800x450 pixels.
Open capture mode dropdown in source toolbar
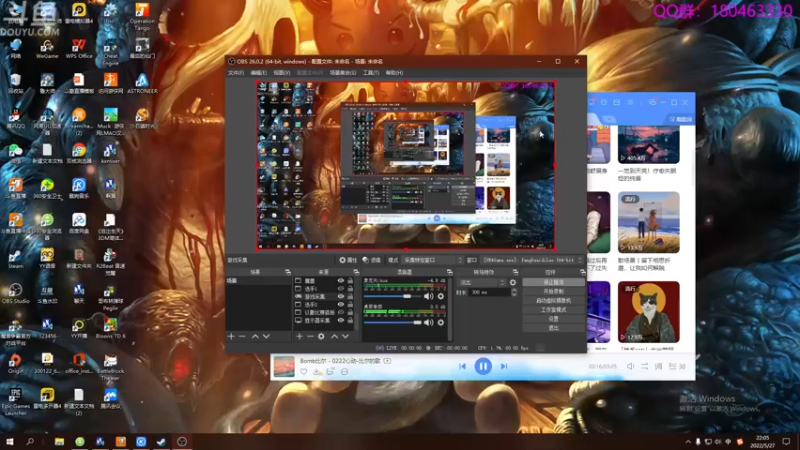tap(433, 260)
